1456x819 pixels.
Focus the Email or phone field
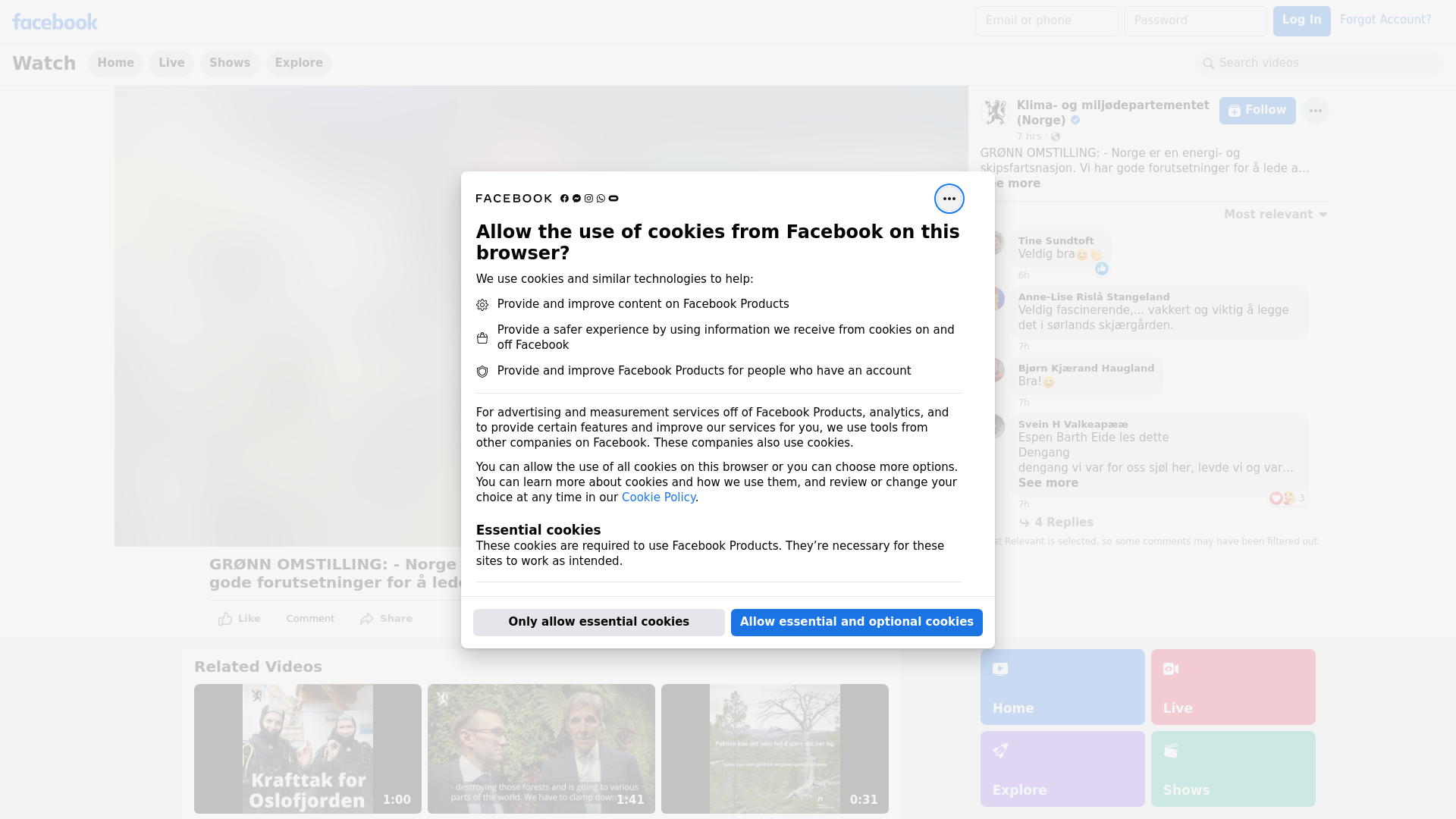coord(1046,20)
